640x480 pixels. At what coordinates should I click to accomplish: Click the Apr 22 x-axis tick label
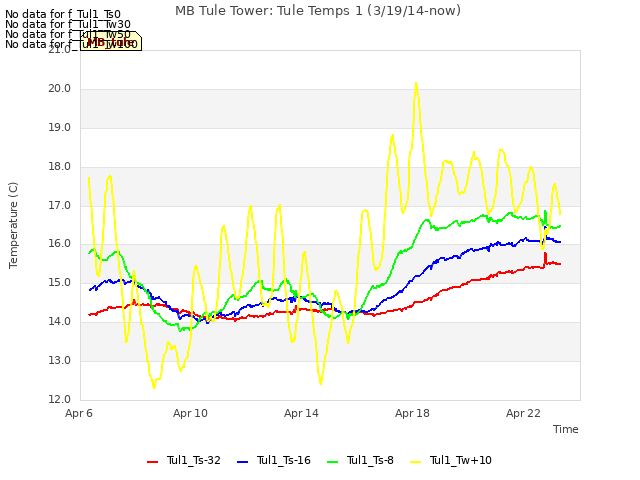[523, 413]
